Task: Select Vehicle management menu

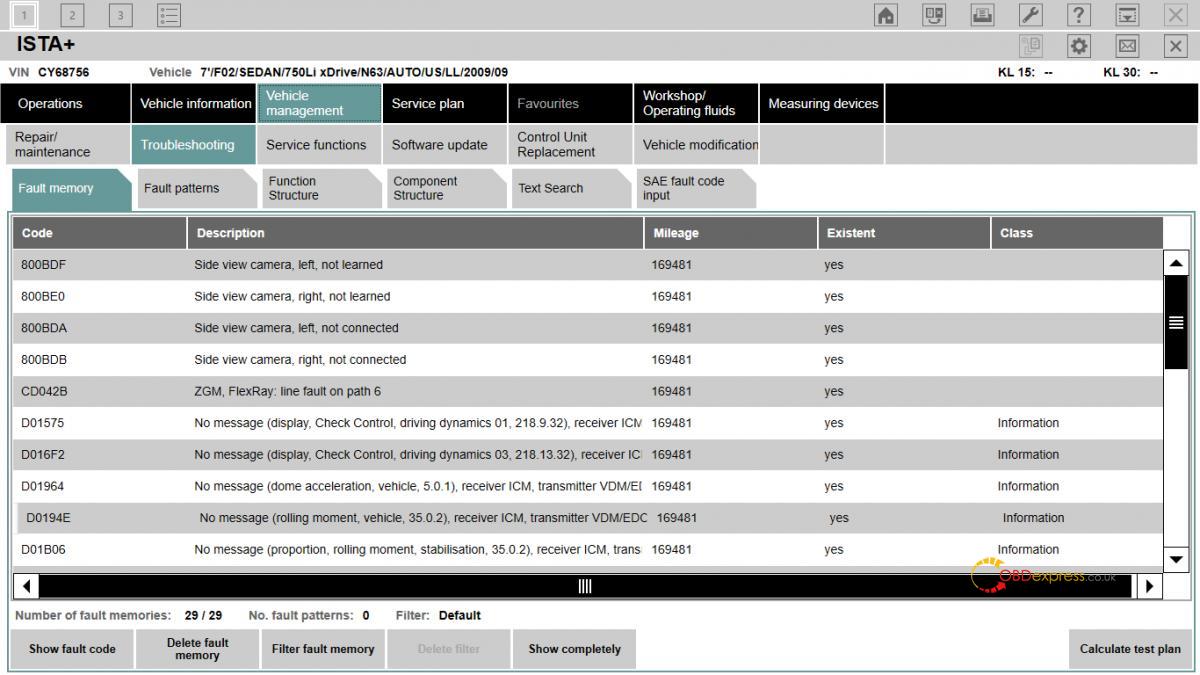Action: pyautogui.click(x=320, y=104)
